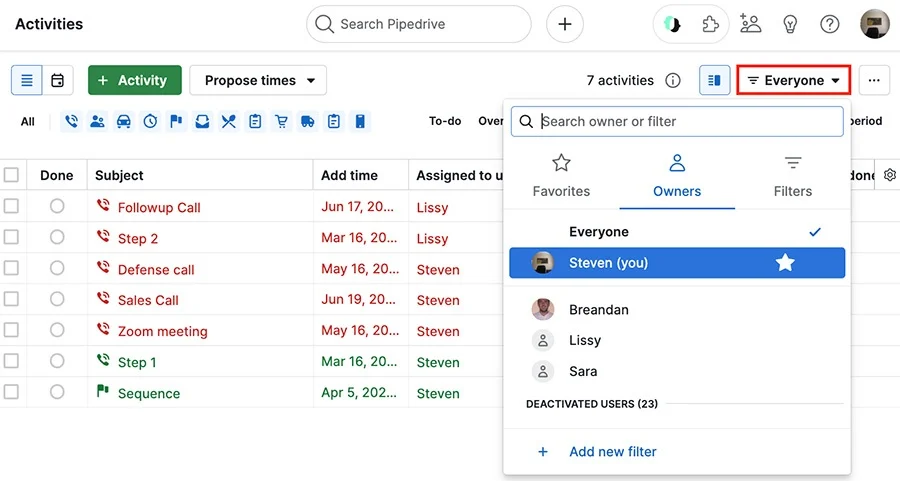Filter activities by the call phone icon
The width and height of the screenshot is (900, 481).
[71, 121]
